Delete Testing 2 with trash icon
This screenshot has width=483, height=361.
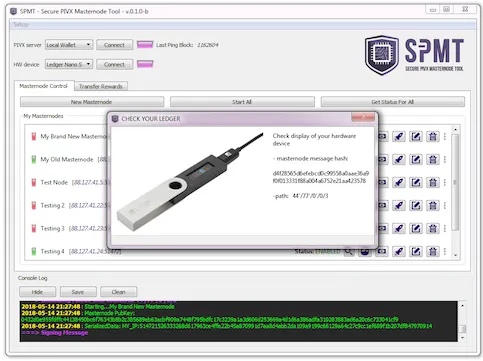[x=433, y=205]
